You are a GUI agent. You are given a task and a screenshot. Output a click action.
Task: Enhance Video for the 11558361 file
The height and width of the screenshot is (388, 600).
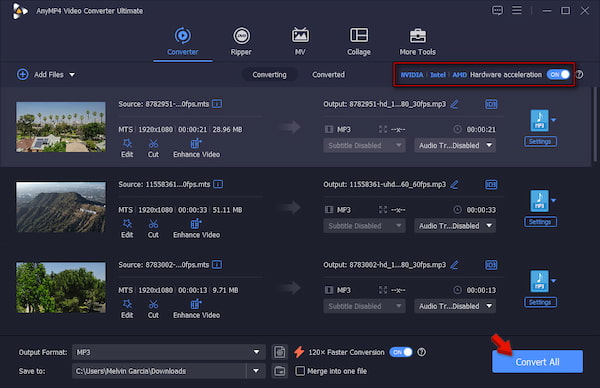pos(196,229)
